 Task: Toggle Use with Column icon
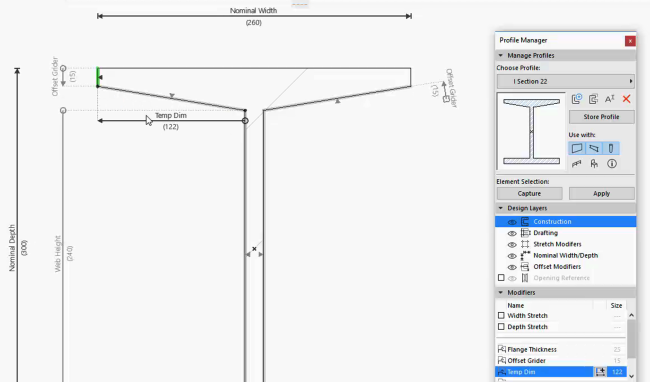point(611,148)
